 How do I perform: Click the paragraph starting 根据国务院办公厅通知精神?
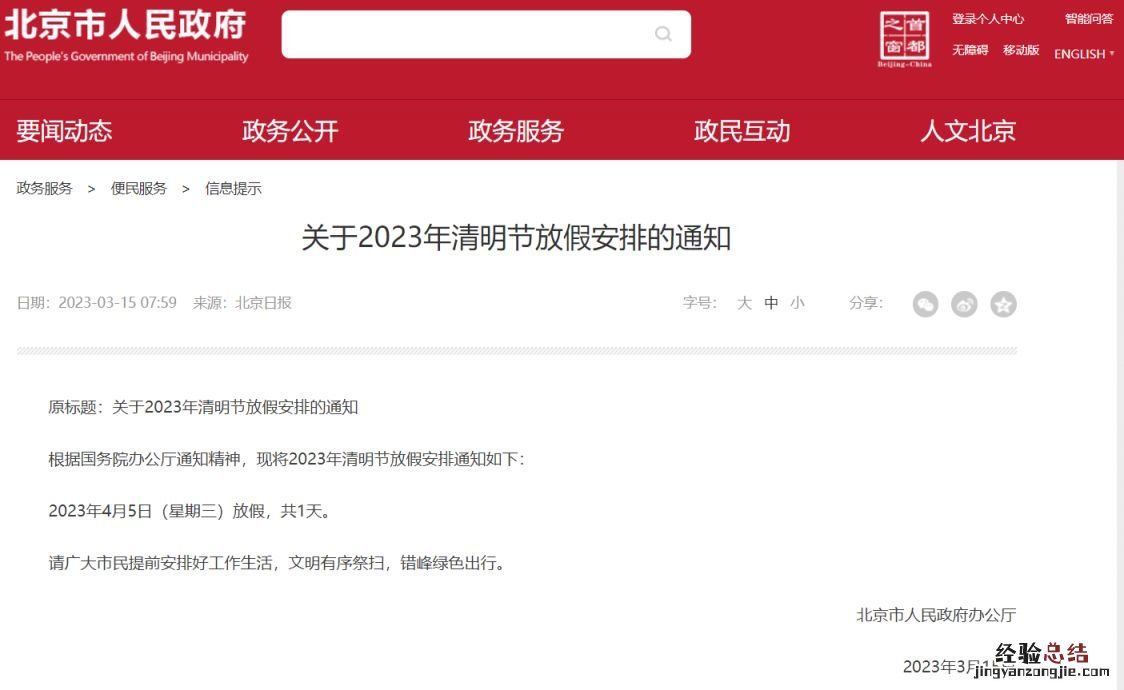[x=287, y=459]
